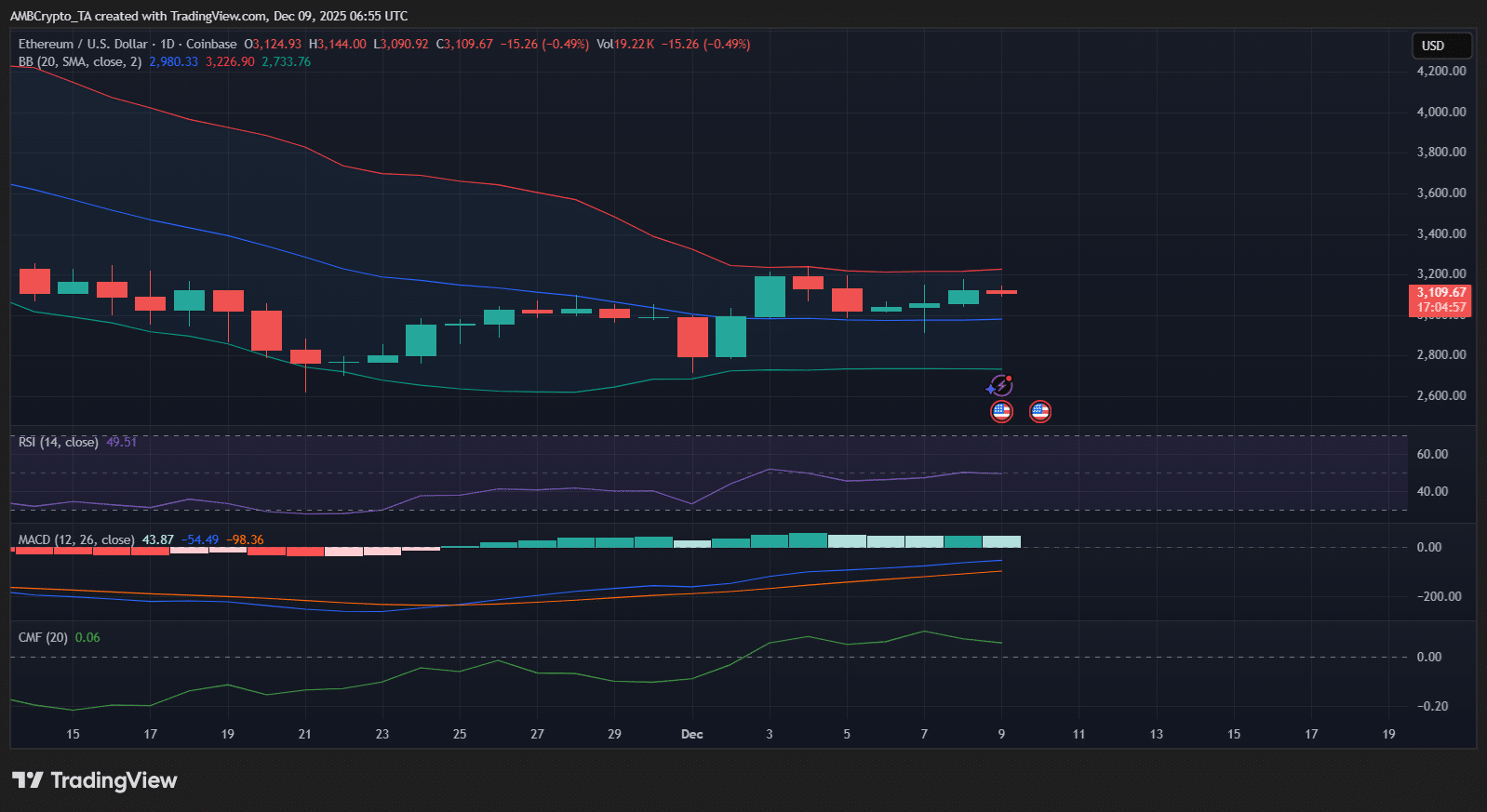Click the large green candle on Dec 3
Image resolution: width=1487 pixels, height=812 pixels.
pos(770,297)
